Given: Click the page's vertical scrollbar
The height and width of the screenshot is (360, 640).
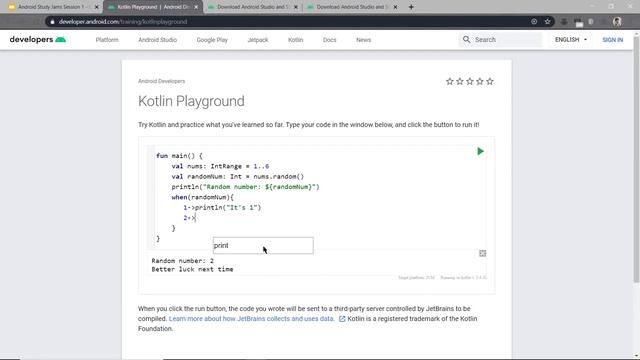Looking at the screenshot, I should [636, 159].
